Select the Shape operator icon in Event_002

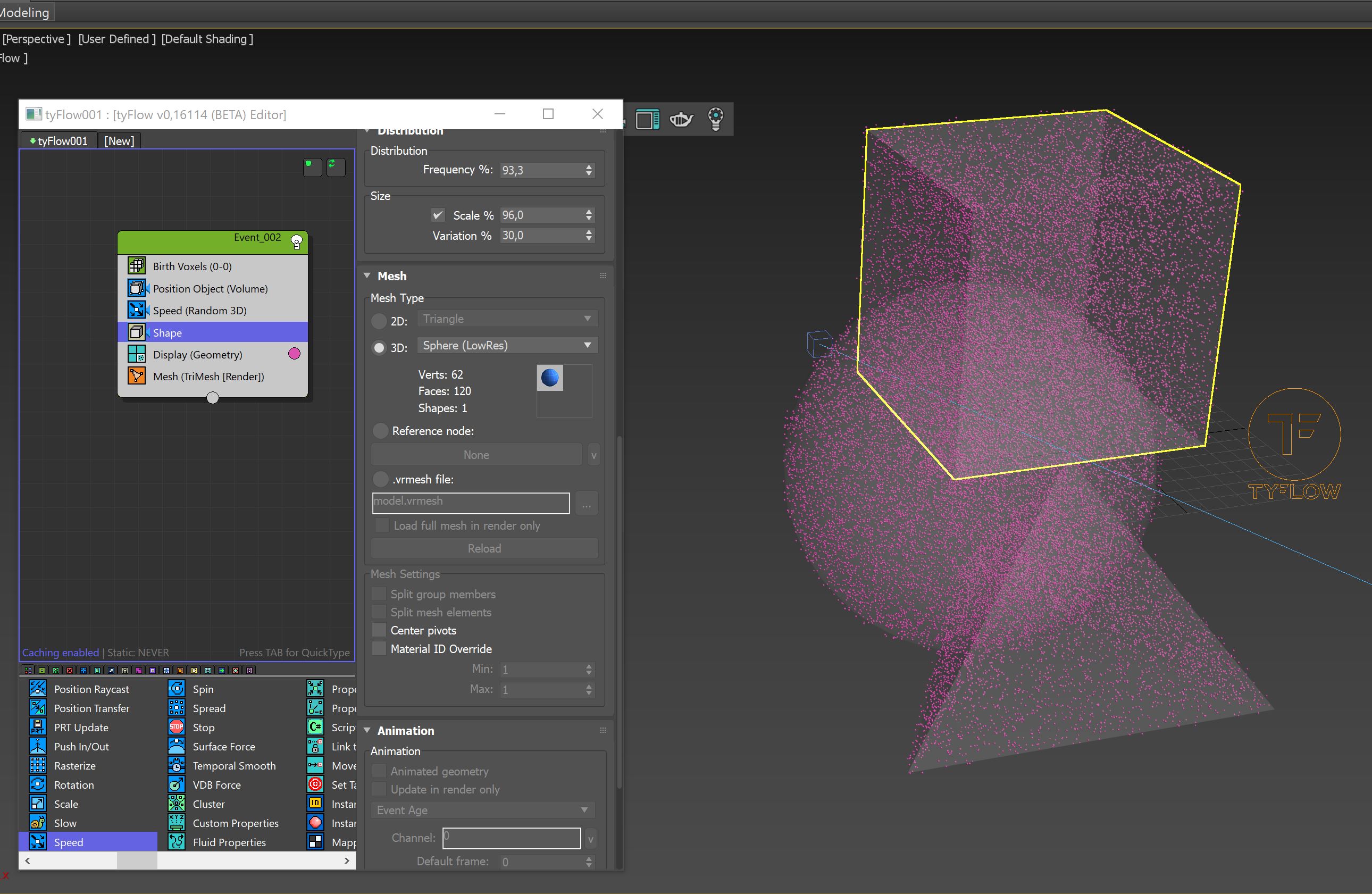(x=137, y=332)
